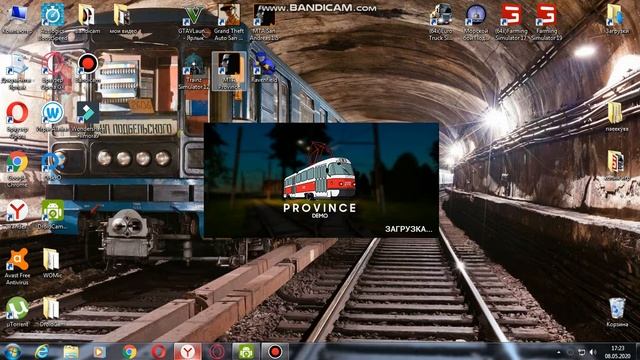Open volume control in system tray
The width and height of the screenshot is (640, 360).
pos(593,352)
